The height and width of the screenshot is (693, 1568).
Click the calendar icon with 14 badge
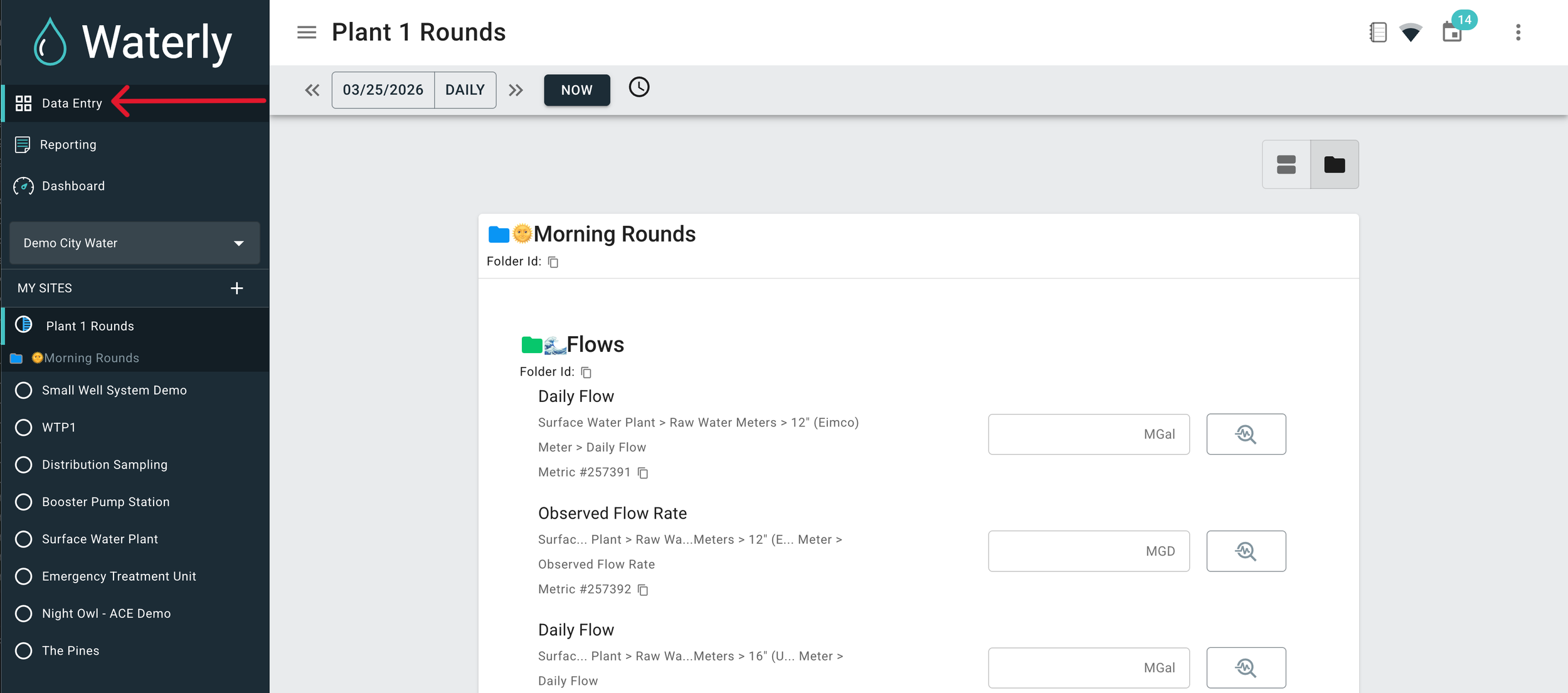(1452, 32)
